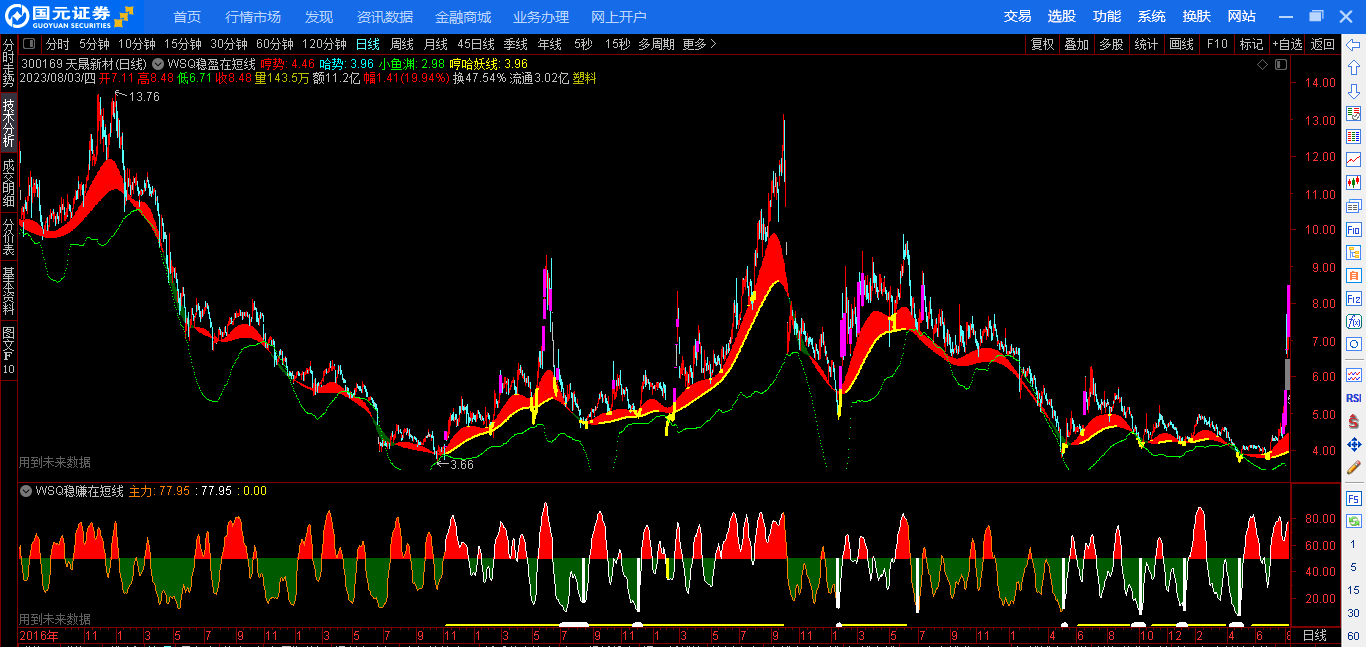Select the pencil drawing tool icon
This screenshot has height=647, width=1366.
[1354, 467]
